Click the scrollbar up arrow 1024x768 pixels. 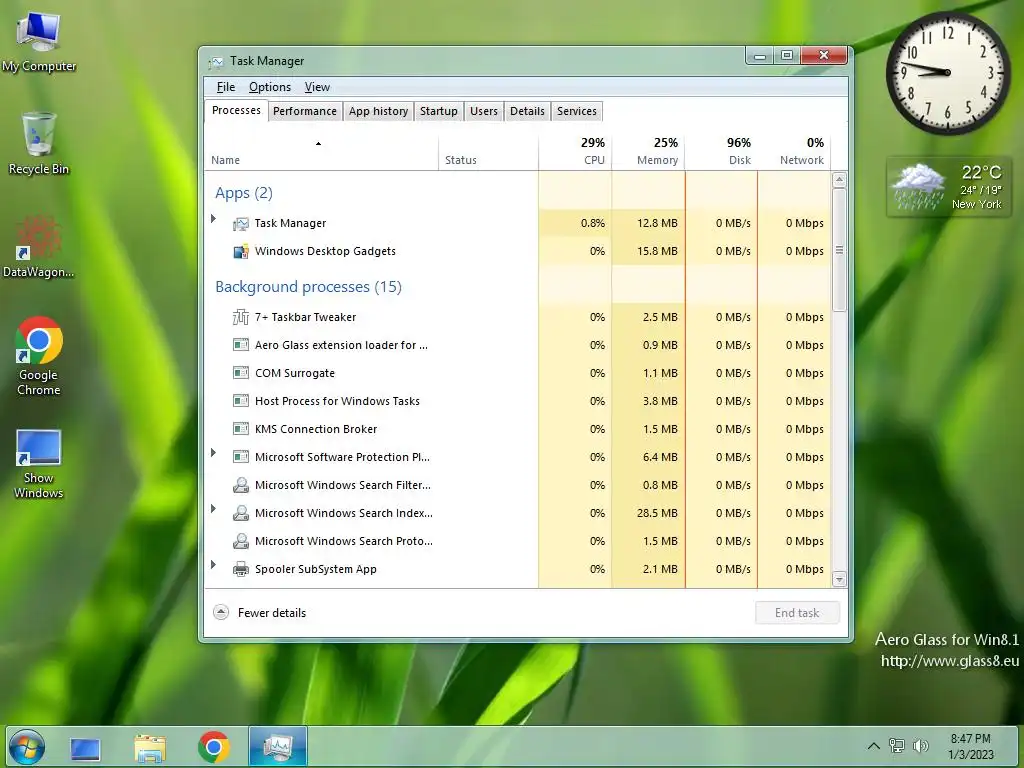840,180
